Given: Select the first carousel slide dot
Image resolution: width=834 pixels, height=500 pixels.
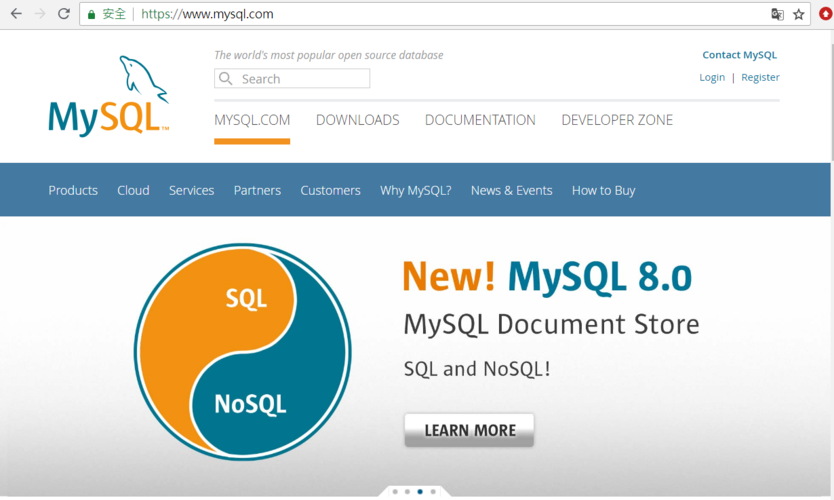Looking at the screenshot, I should [x=395, y=491].
